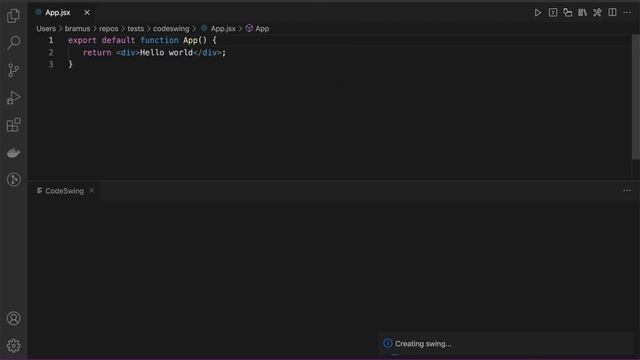Click the crossed tools icon in editor toolbar

pos(597,13)
